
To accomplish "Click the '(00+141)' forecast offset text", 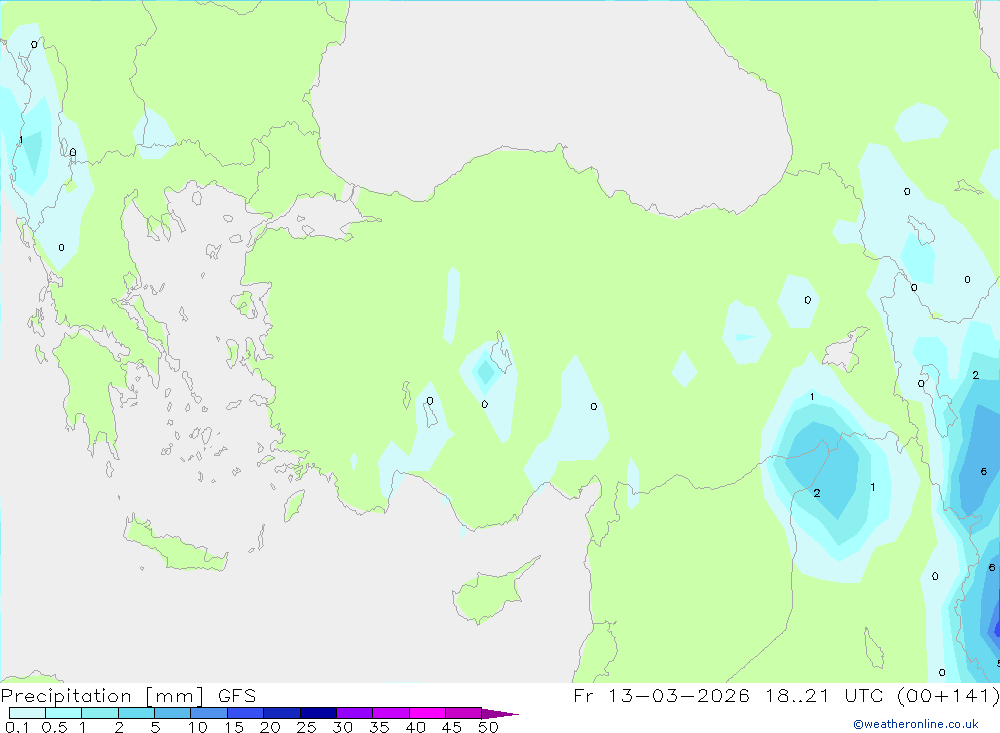I will (948, 695).
